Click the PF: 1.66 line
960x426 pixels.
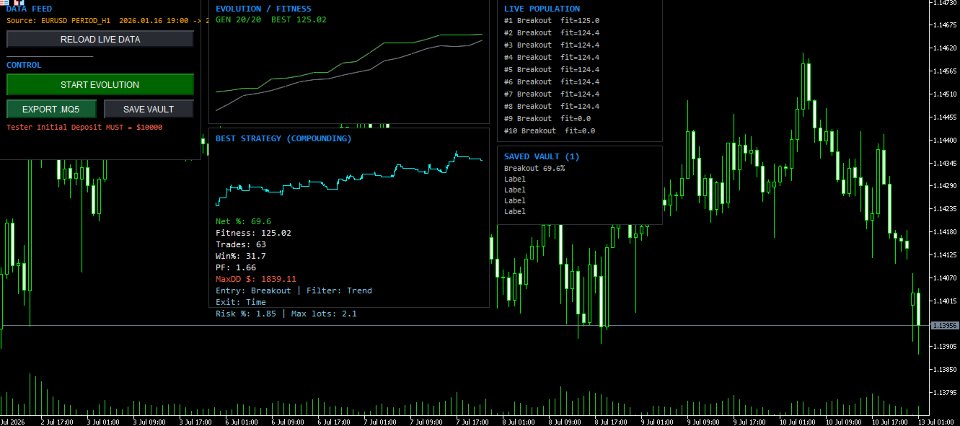click(236, 267)
